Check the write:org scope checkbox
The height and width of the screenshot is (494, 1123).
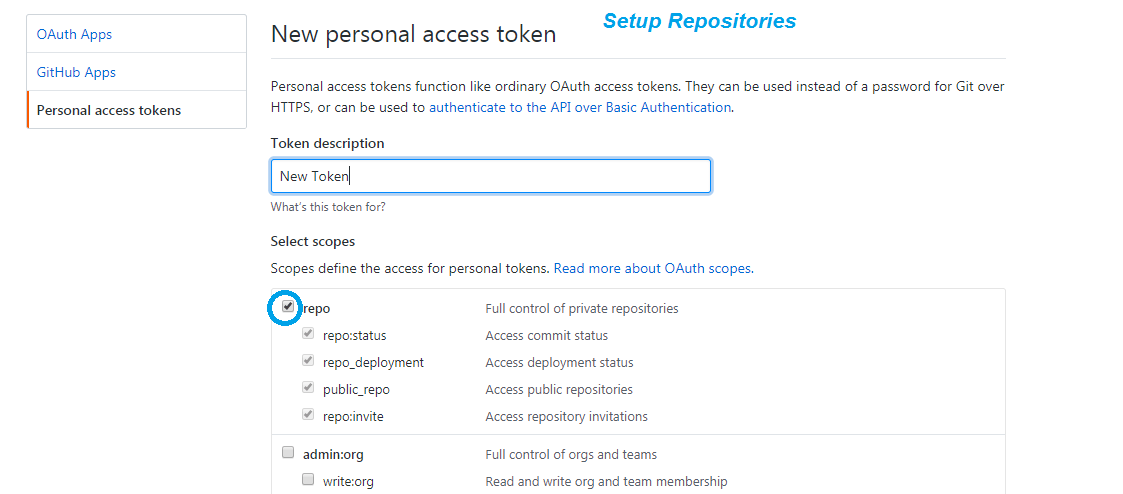coord(308,480)
